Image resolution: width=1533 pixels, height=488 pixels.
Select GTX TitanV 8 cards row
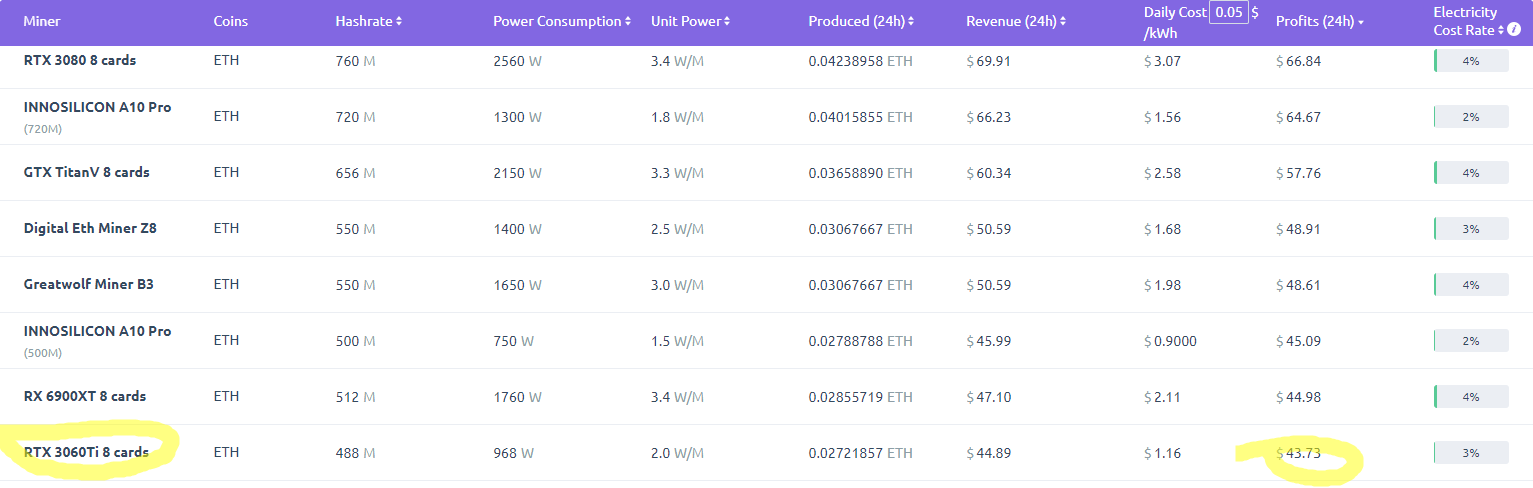(87, 172)
